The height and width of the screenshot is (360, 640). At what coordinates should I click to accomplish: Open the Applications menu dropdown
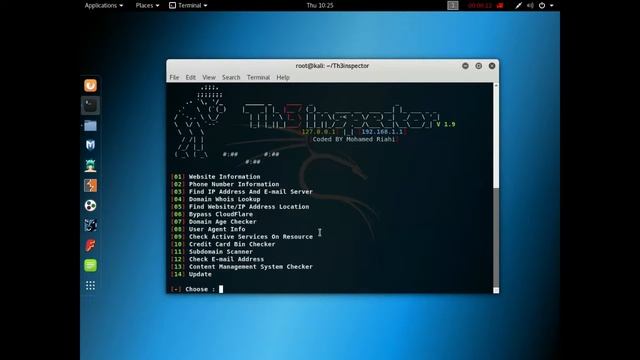coord(104,5)
